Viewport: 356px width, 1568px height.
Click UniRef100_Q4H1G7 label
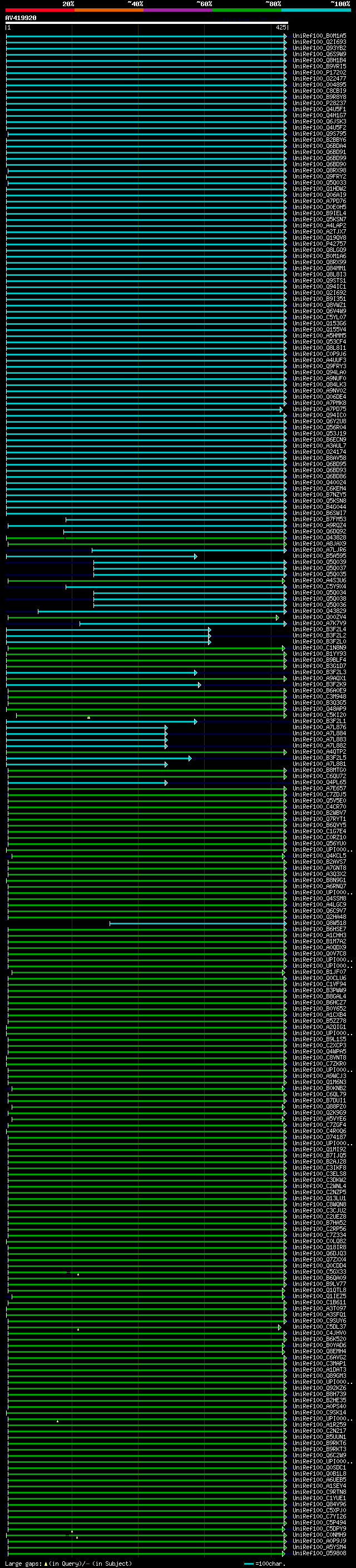point(319,116)
